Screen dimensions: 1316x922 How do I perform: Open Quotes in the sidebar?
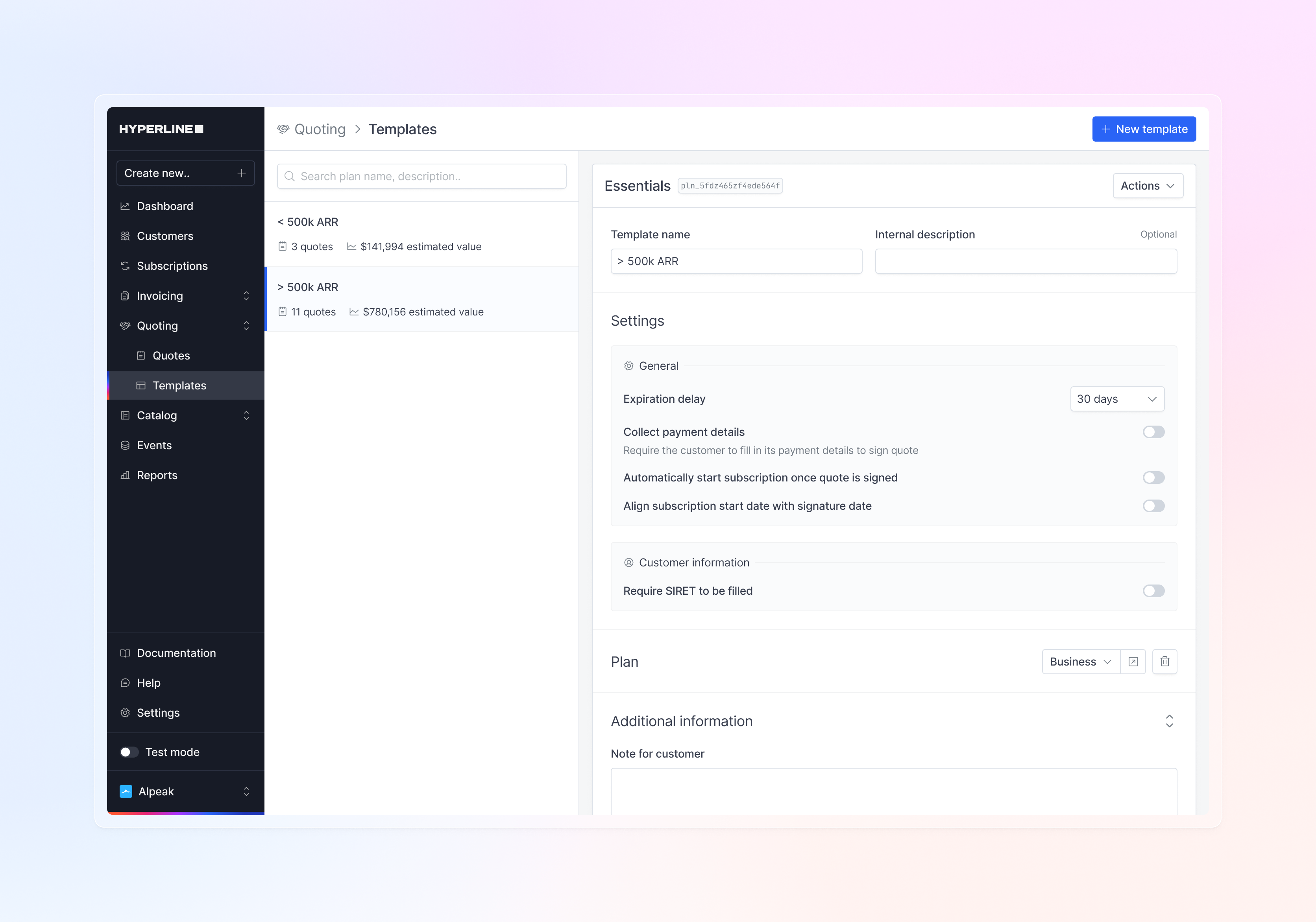click(x=171, y=356)
